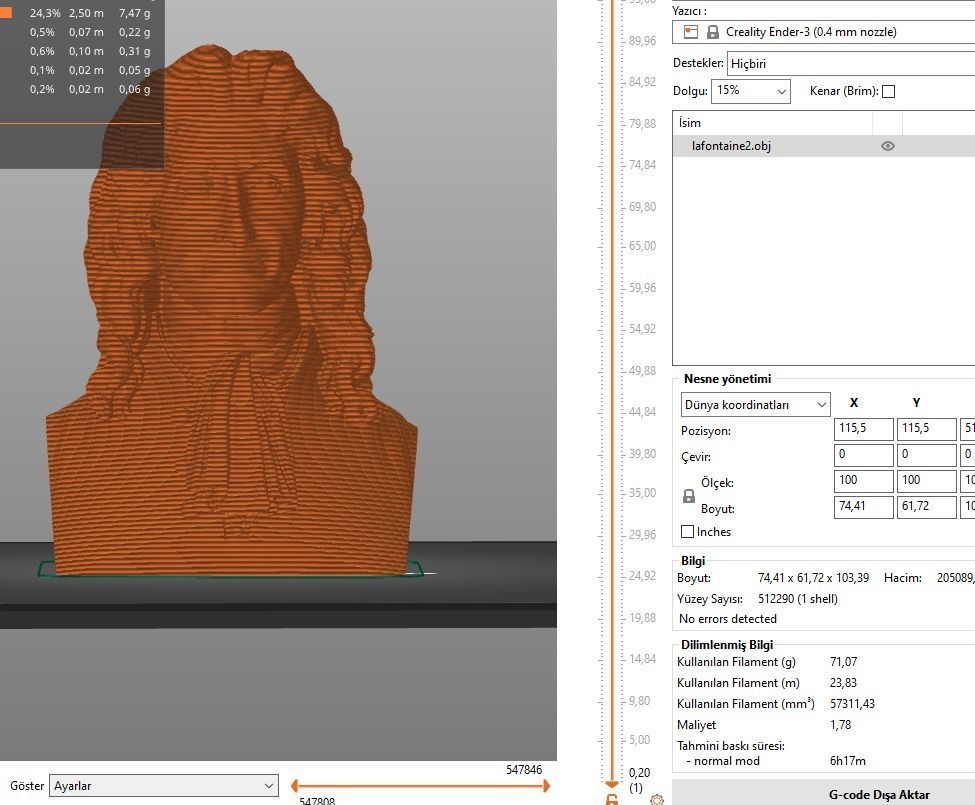Open the Dünya koordinatları coordinate dropdown
The width and height of the screenshot is (975, 805).
756,405
